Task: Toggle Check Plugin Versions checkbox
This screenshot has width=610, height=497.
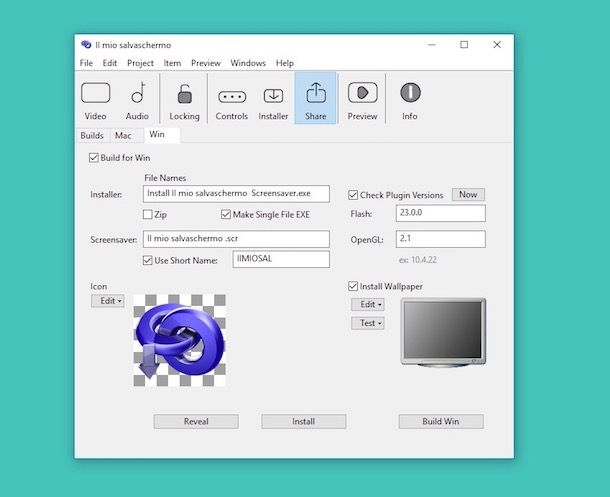Action: [353, 195]
